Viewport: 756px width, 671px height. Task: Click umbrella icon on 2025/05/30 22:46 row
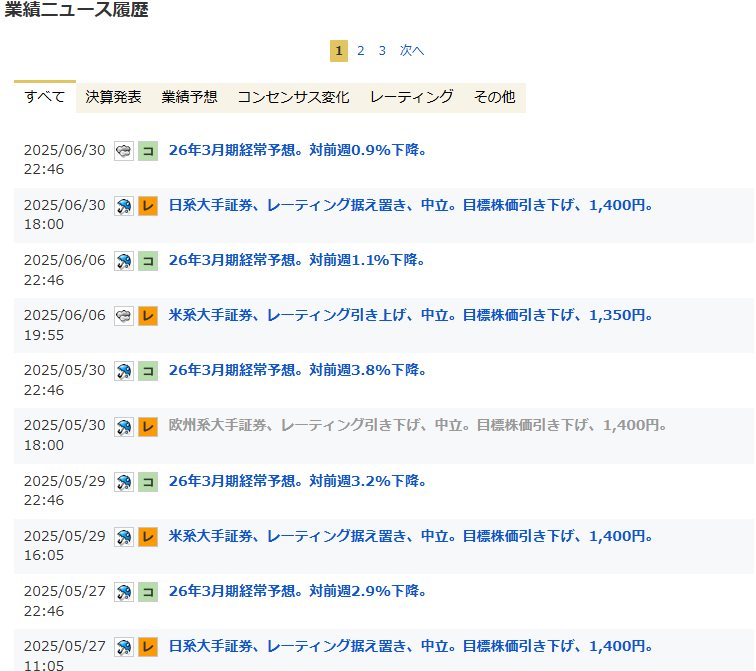[x=124, y=371]
